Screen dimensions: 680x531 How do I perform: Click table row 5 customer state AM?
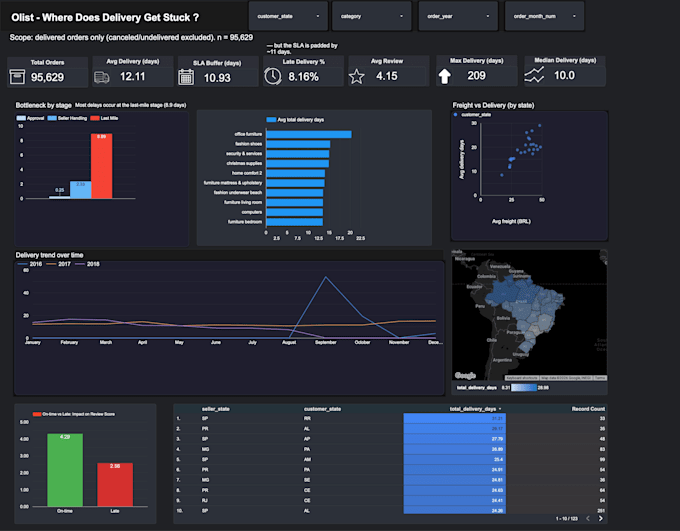(x=307, y=459)
